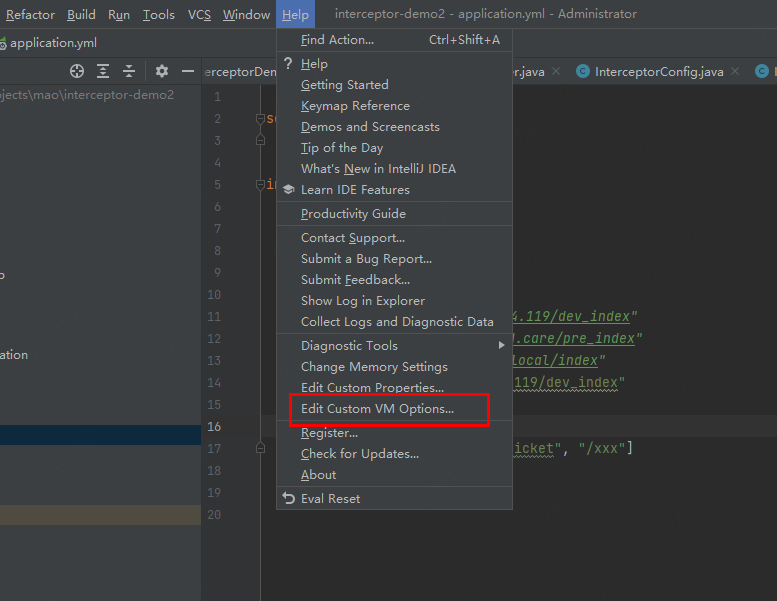Click the care/pre_index URL on line 12
This screenshot has width=777, height=601.
(573, 338)
